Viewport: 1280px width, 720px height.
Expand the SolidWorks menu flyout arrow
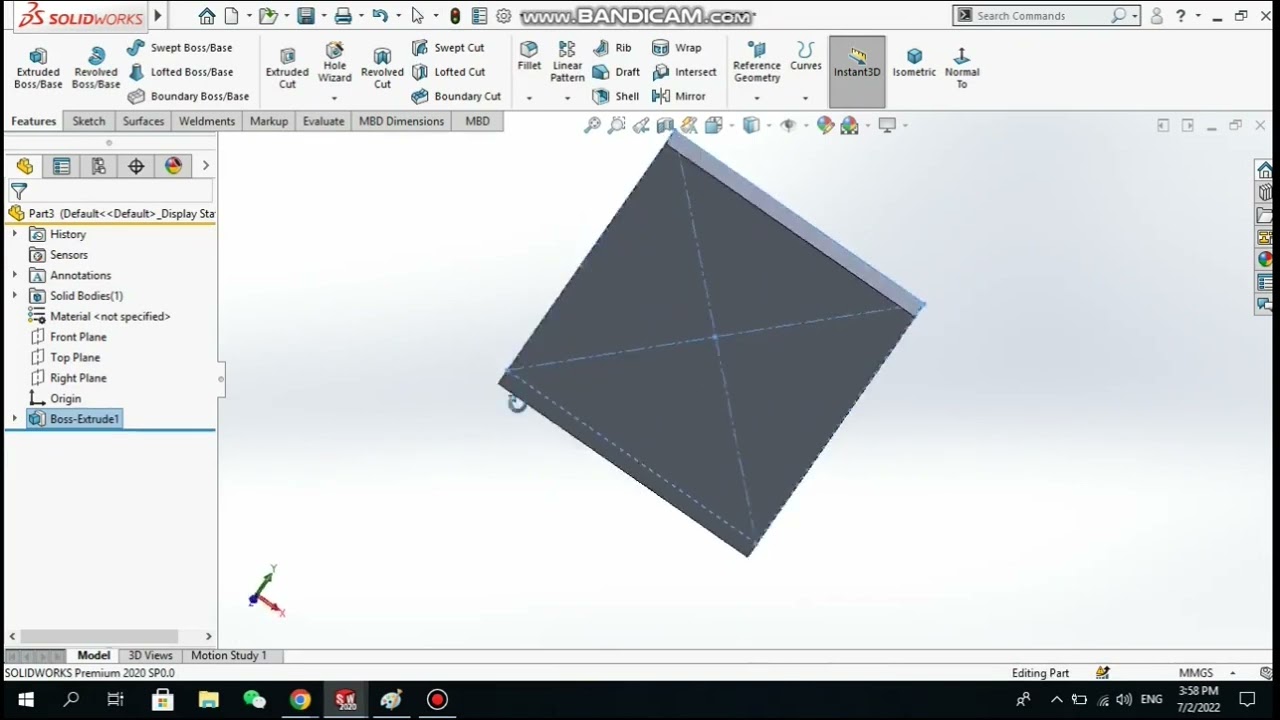tap(157, 16)
